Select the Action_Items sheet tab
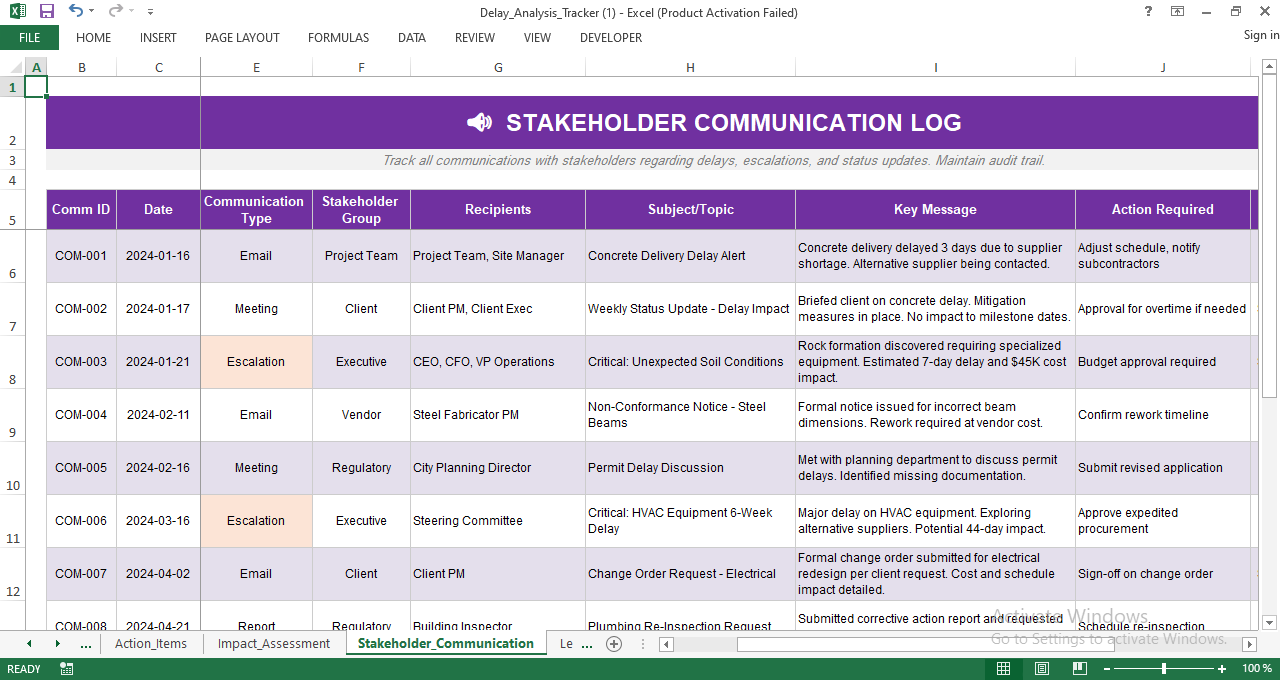The height and width of the screenshot is (680, 1280). coord(151,644)
